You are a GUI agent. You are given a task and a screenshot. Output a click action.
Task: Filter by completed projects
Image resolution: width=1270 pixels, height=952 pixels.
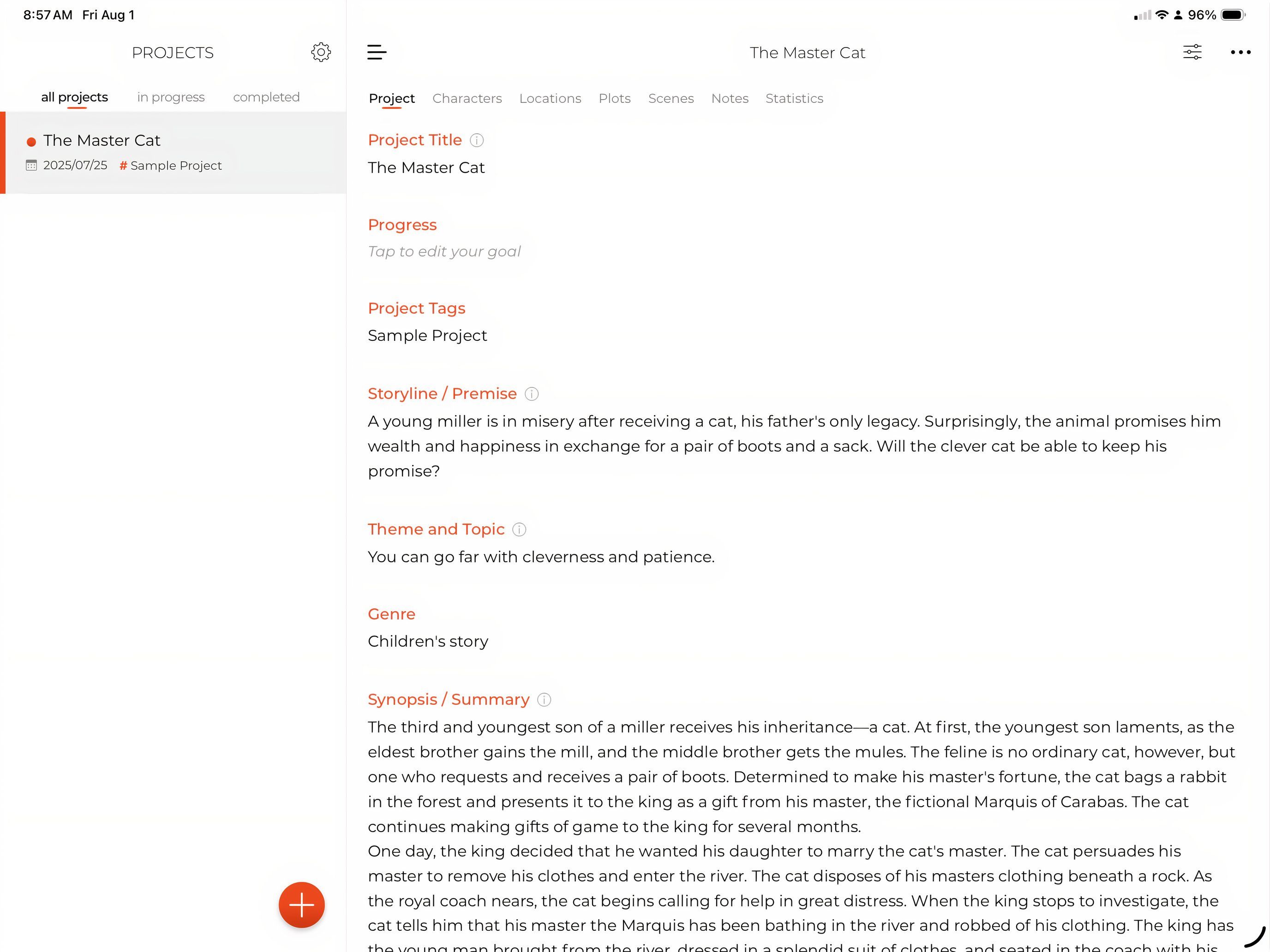tap(266, 97)
